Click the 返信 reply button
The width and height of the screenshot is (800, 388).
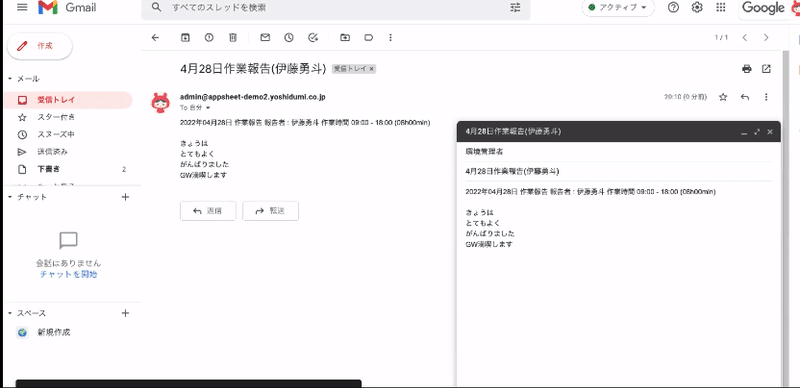point(208,211)
